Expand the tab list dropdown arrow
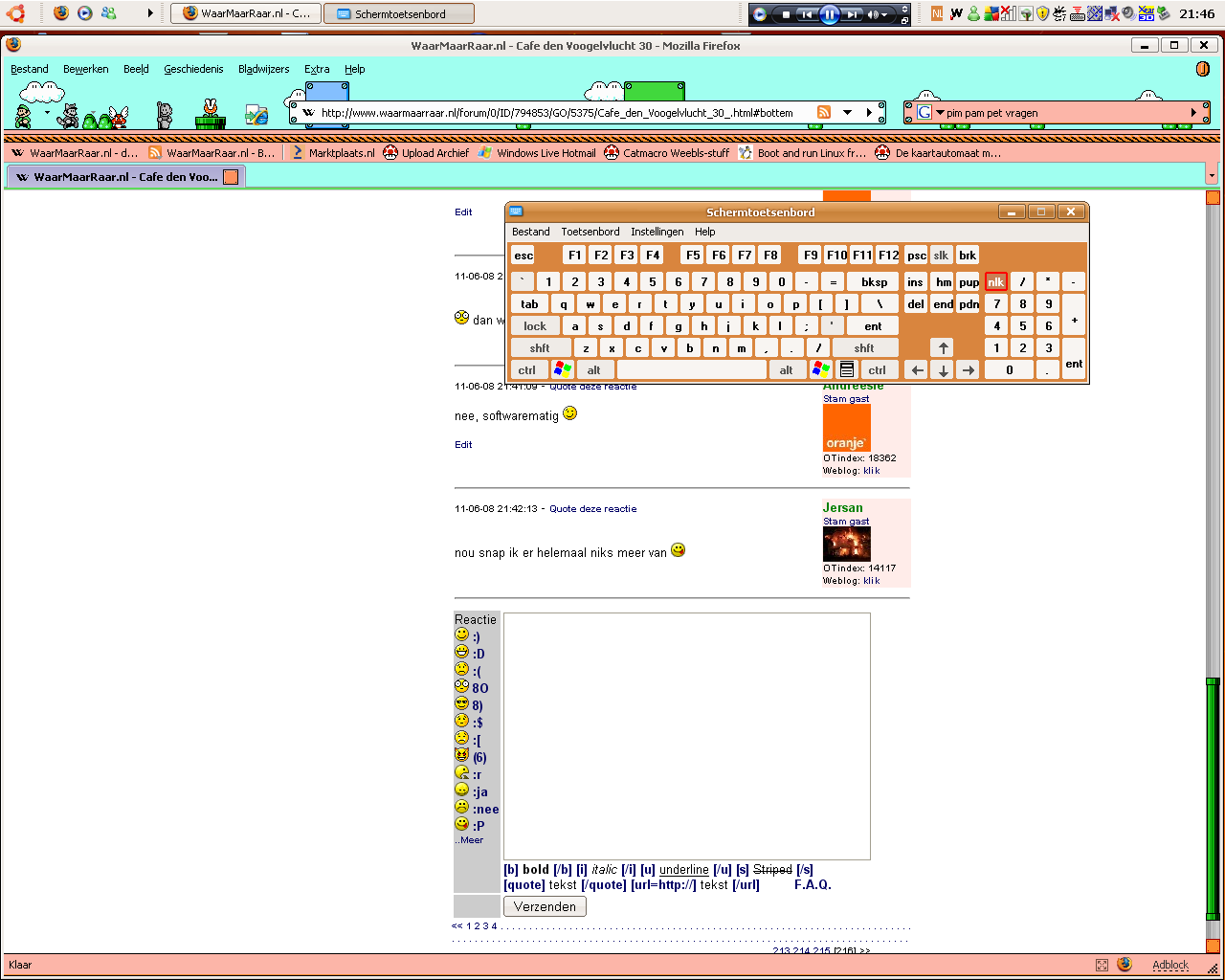 (x=1211, y=176)
